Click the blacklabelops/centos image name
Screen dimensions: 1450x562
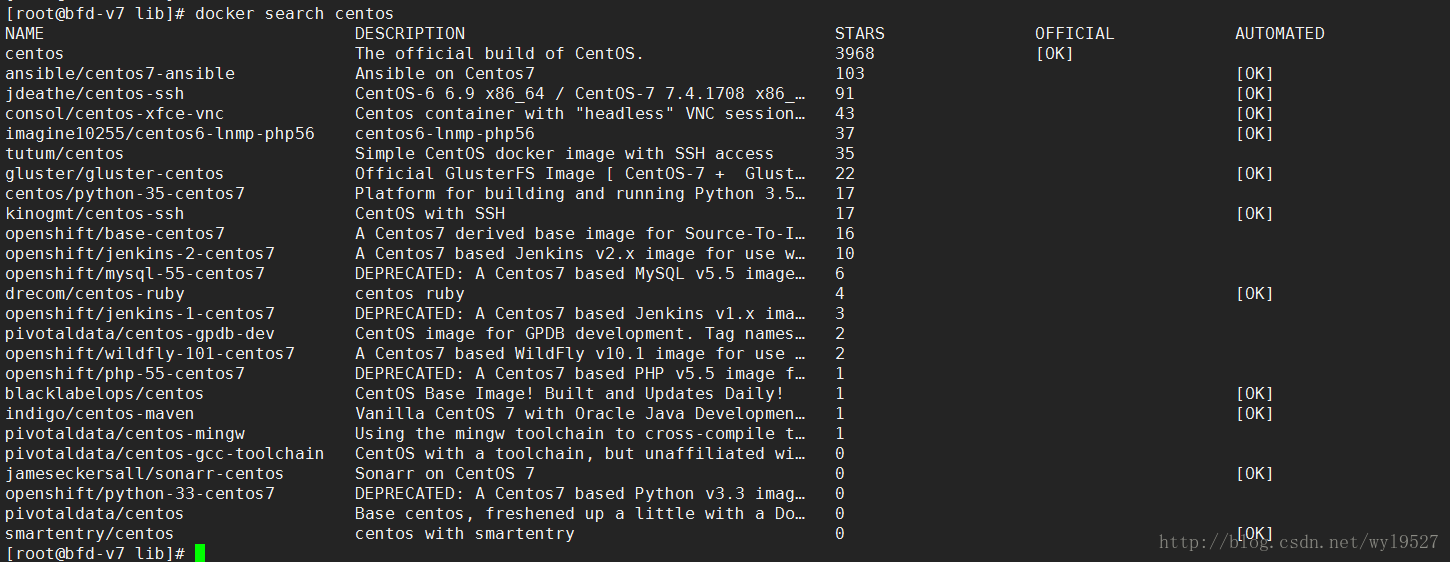click(x=105, y=393)
